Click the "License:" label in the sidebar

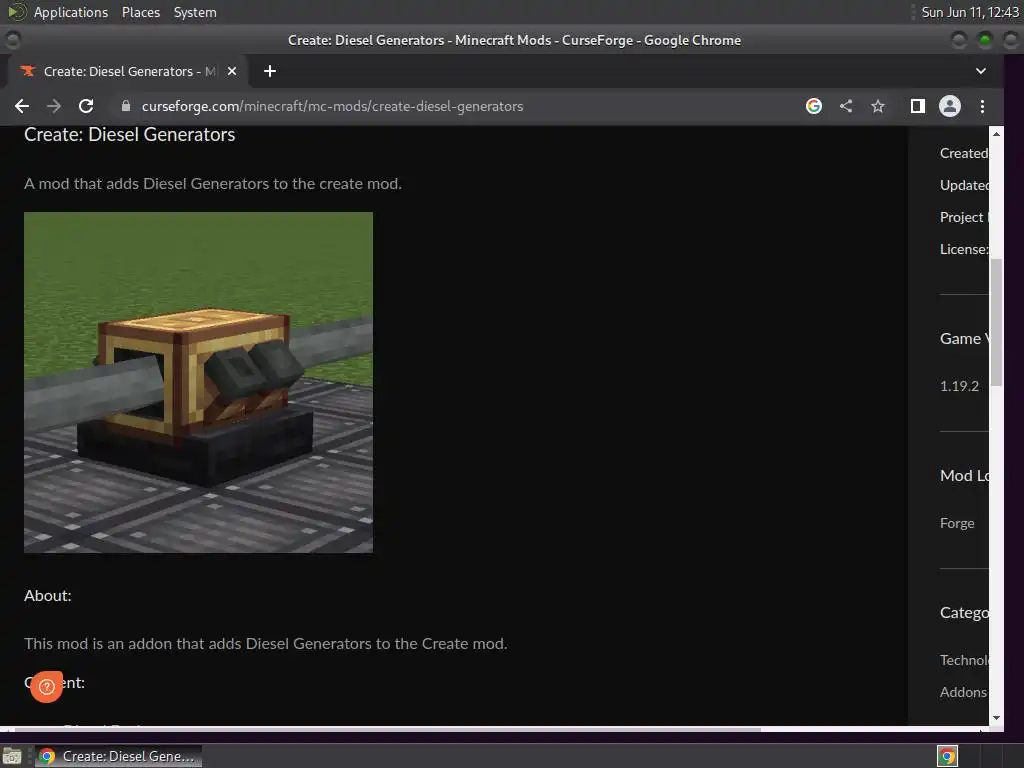point(964,249)
